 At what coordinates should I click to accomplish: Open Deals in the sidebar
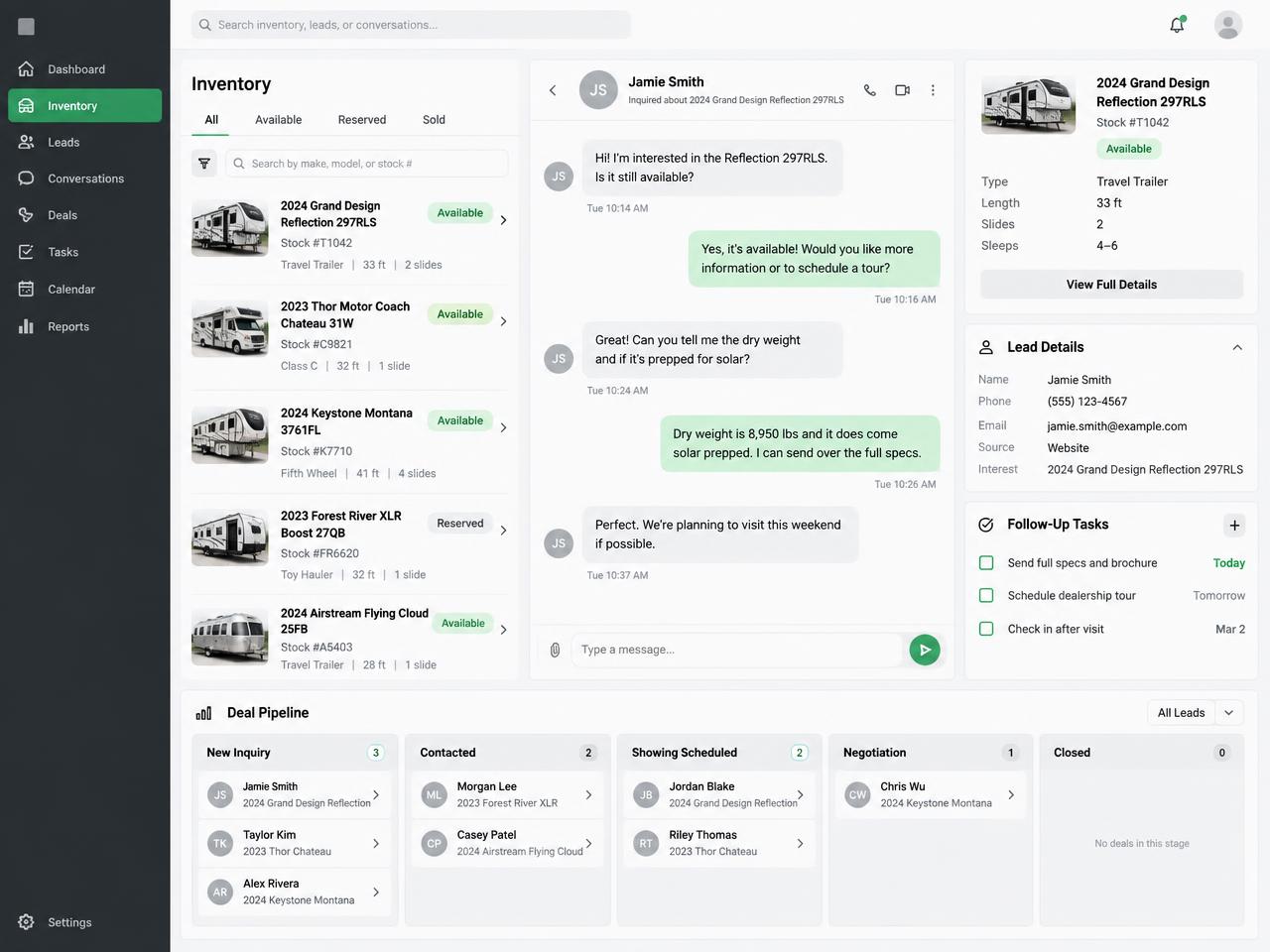(85, 215)
